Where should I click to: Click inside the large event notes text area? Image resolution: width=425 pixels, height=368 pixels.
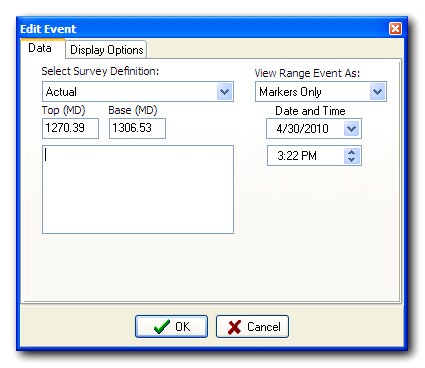click(x=138, y=189)
